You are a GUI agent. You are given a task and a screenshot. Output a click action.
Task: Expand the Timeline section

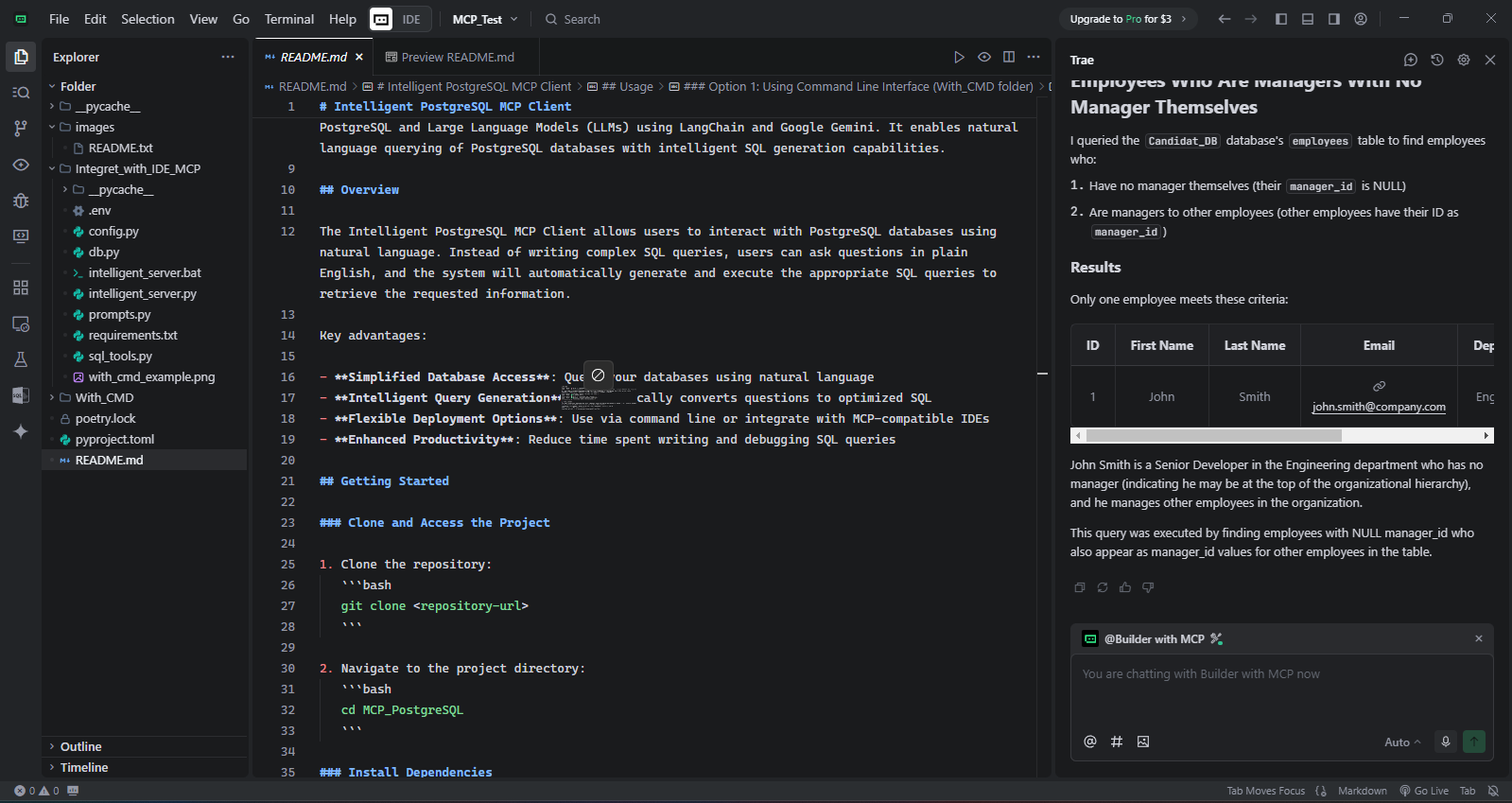click(83, 767)
